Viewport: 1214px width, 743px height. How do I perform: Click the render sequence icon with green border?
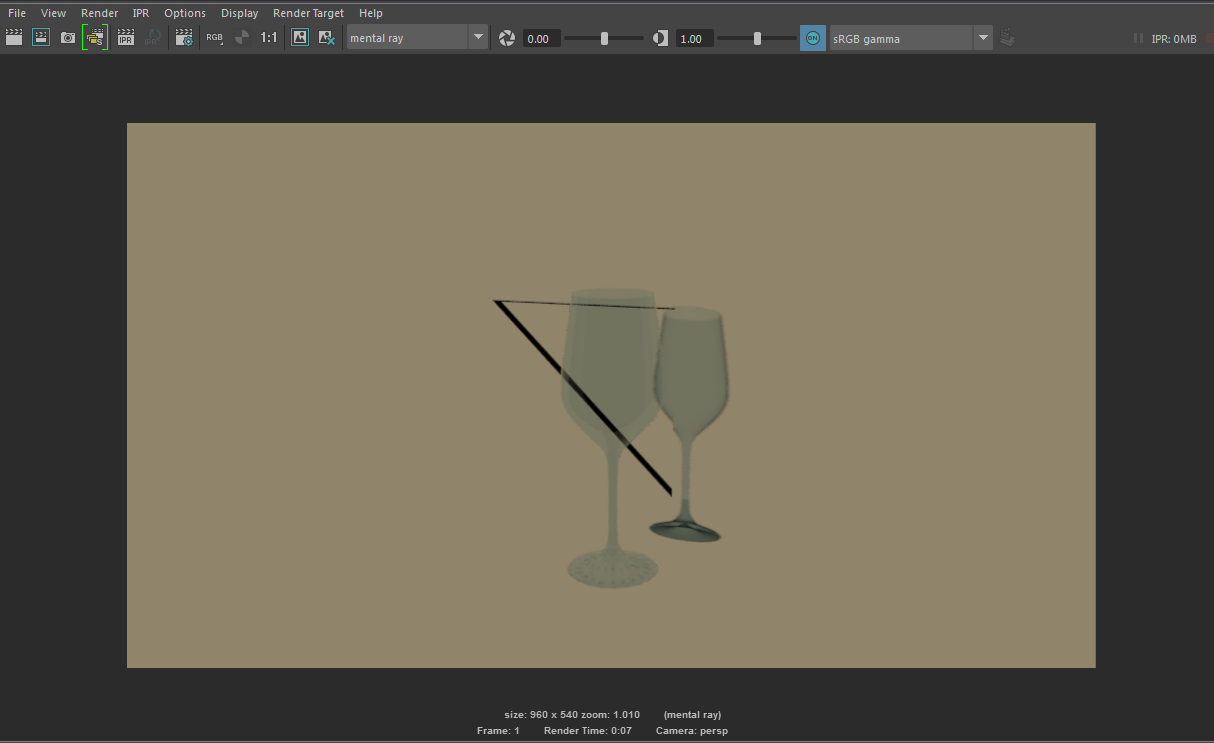coord(95,38)
